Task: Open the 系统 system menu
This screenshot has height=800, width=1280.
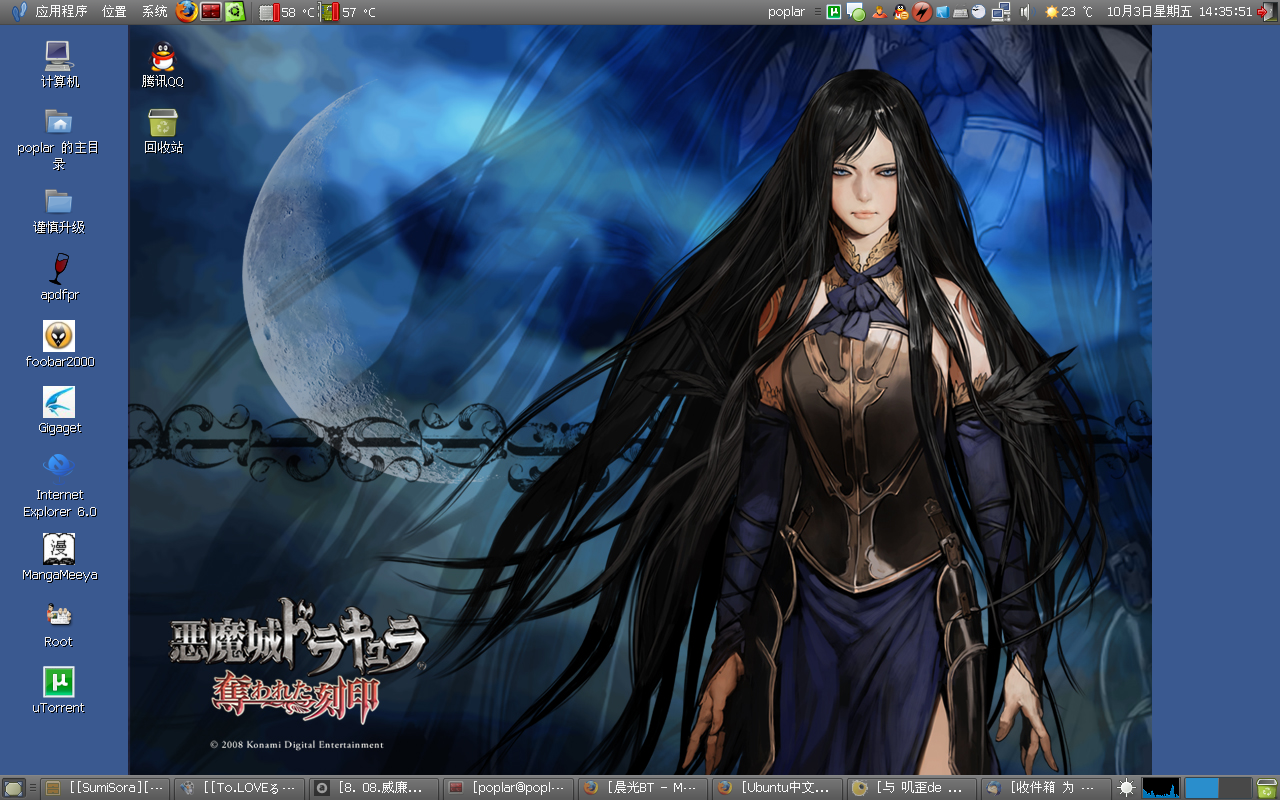Action: 155,12
